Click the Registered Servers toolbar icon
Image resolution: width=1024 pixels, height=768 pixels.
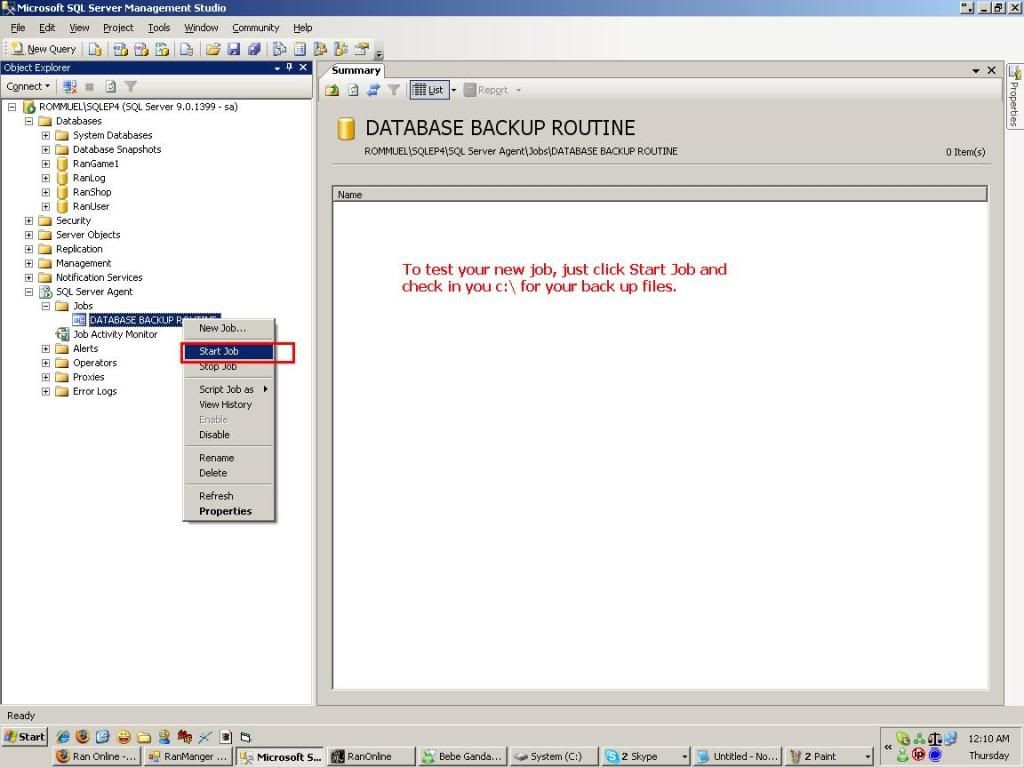pos(280,49)
